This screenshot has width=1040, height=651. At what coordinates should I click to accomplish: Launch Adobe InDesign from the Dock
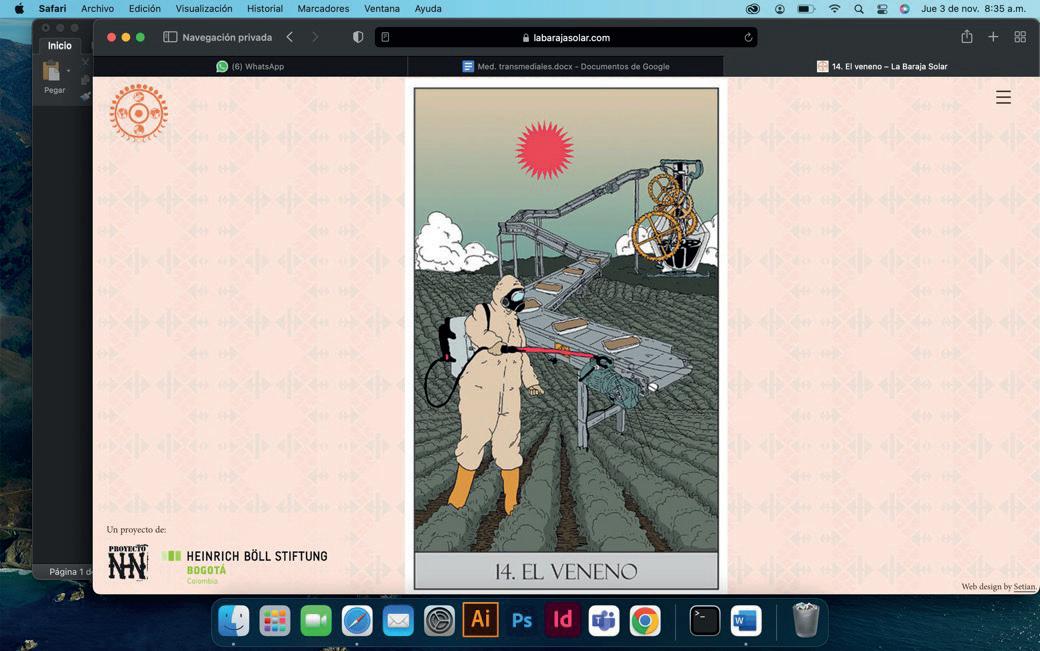click(562, 621)
